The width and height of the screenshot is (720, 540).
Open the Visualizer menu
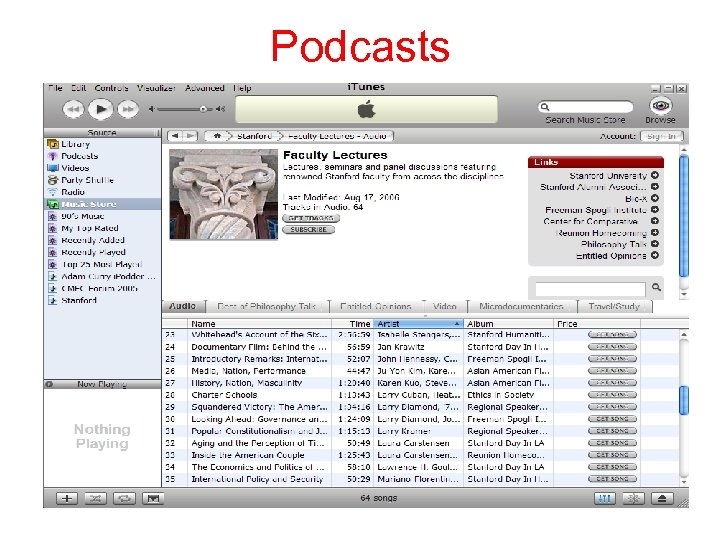[x=156, y=88]
